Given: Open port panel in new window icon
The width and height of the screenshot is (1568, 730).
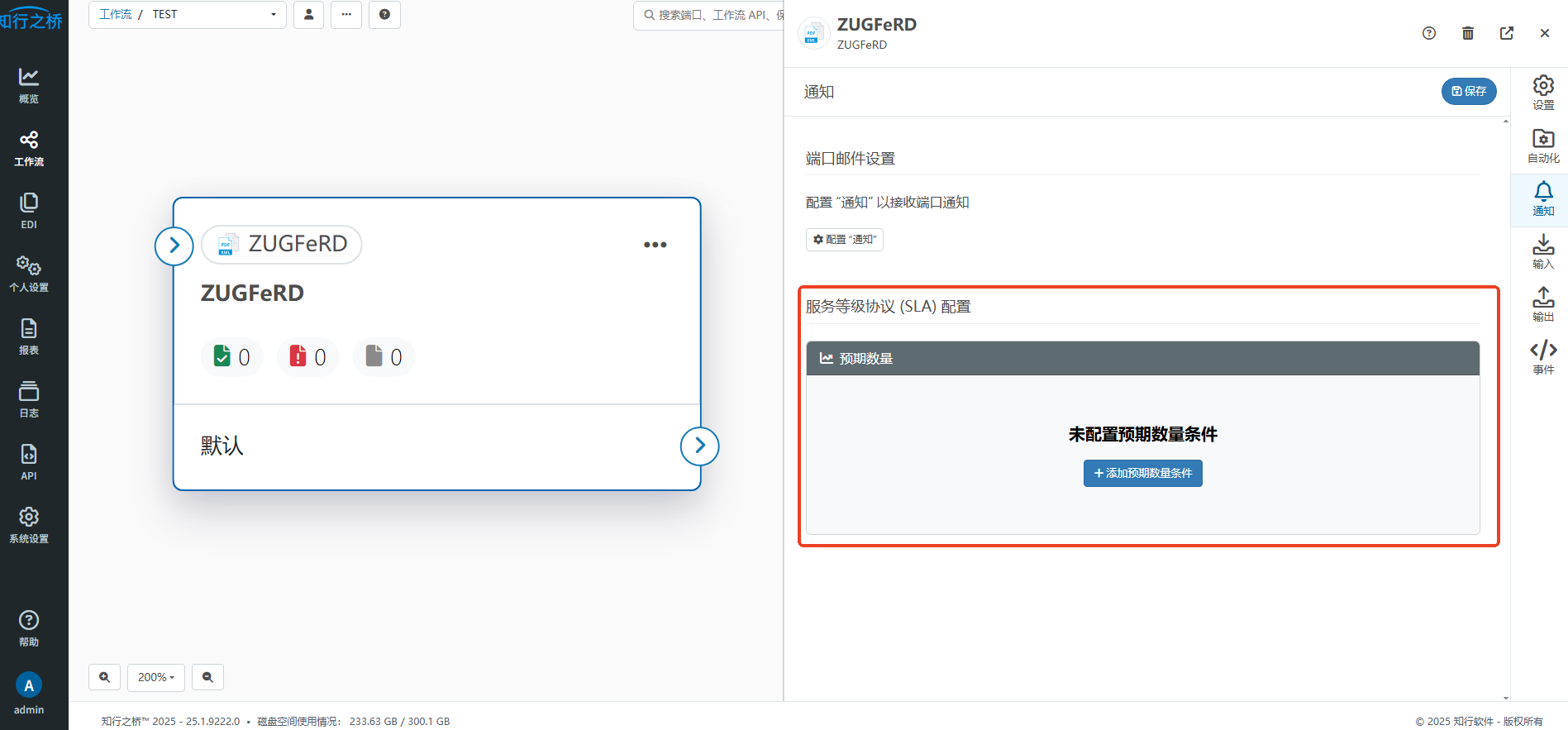Looking at the screenshot, I should [1506, 33].
